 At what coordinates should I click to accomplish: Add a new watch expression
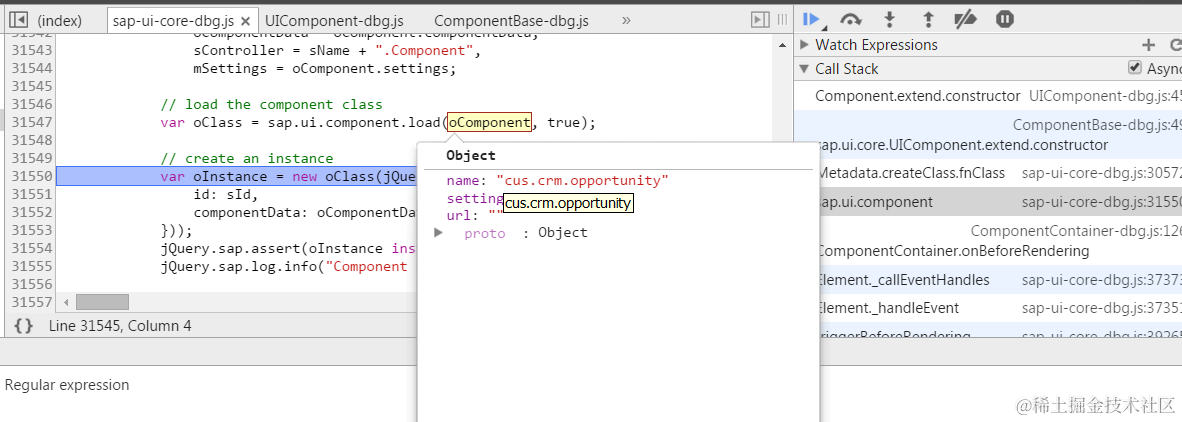[x=1148, y=45]
